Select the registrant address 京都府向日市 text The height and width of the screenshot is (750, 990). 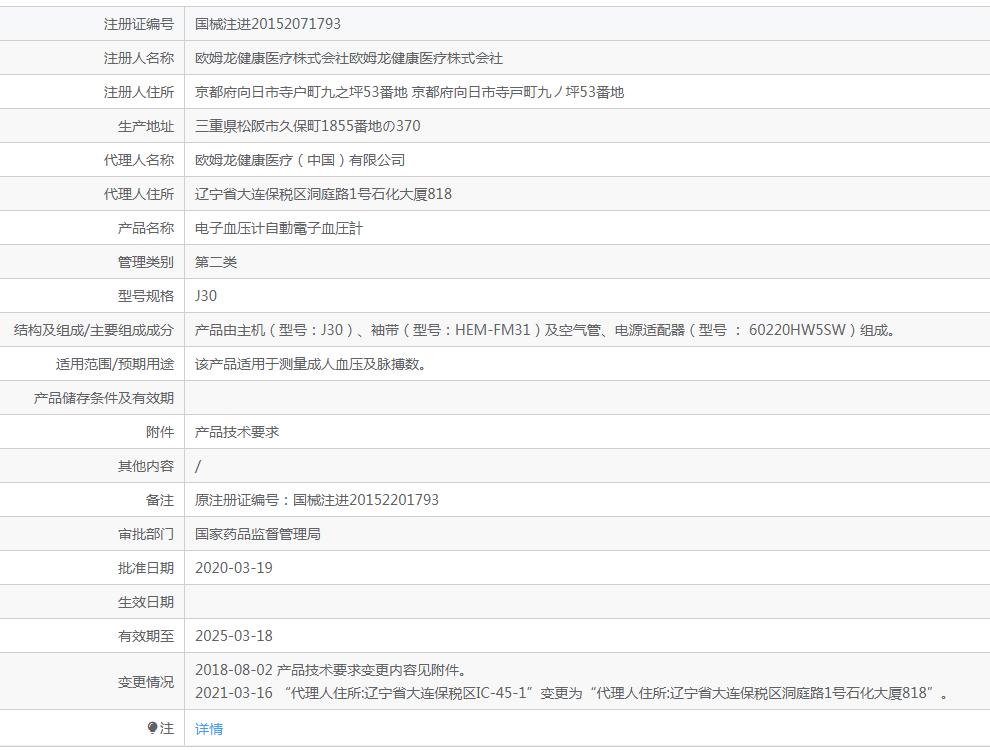(x=410, y=92)
